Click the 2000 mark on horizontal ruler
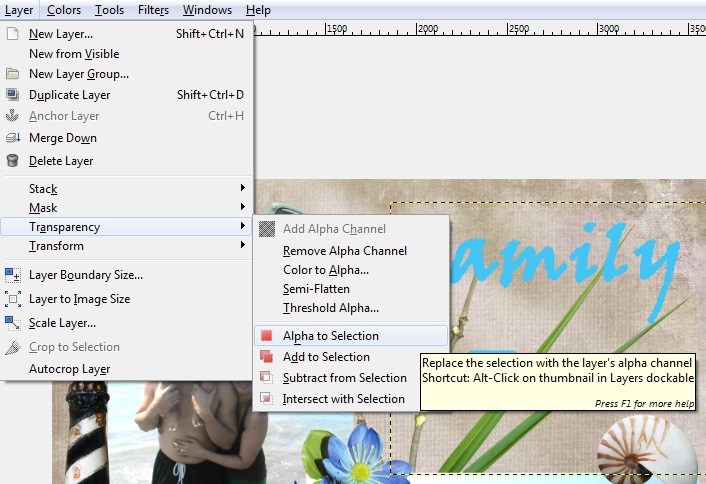 [x=427, y=28]
